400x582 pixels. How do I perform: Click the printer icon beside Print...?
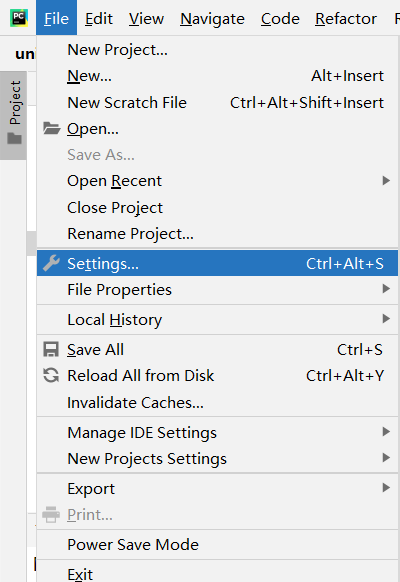pyautogui.click(x=51, y=514)
